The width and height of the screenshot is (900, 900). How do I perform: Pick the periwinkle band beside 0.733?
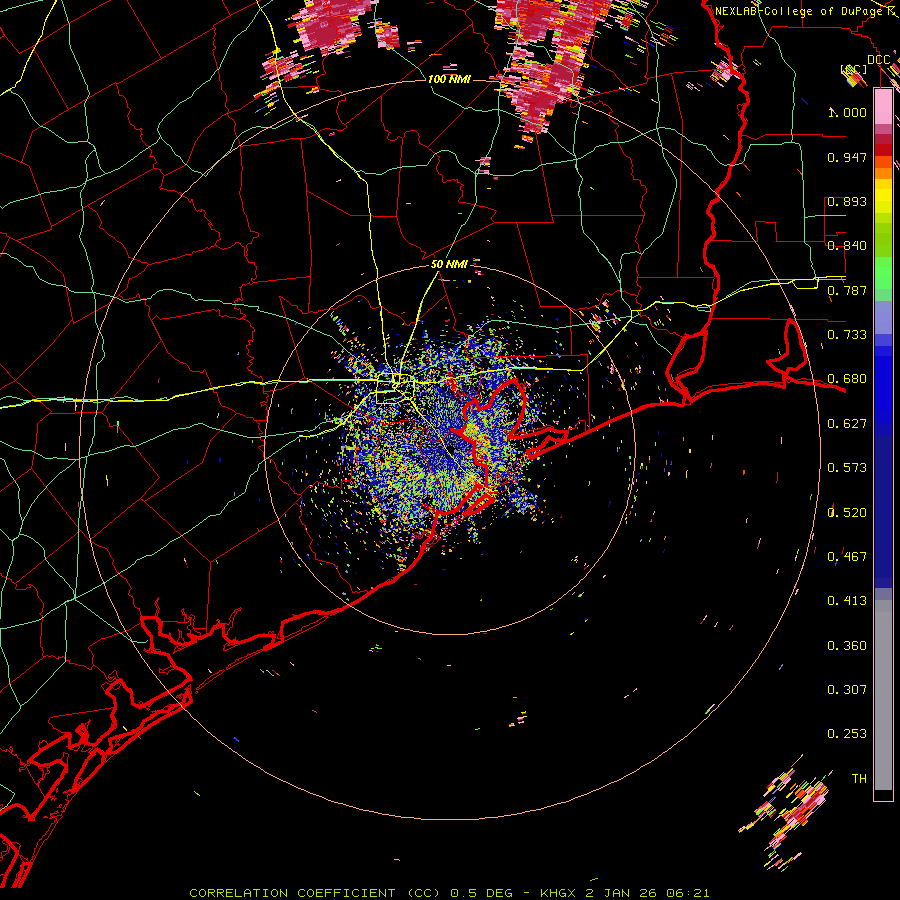(883, 317)
